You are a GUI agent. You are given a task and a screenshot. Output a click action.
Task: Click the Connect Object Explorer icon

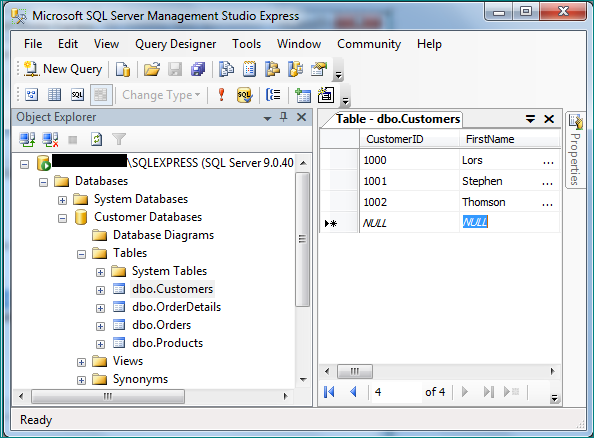(x=27, y=139)
